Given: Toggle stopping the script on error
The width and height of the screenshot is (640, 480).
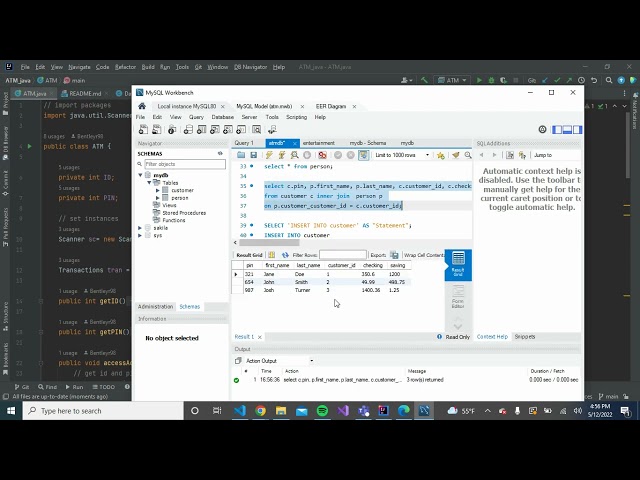Looking at the screenshot, I should [322, 155].
